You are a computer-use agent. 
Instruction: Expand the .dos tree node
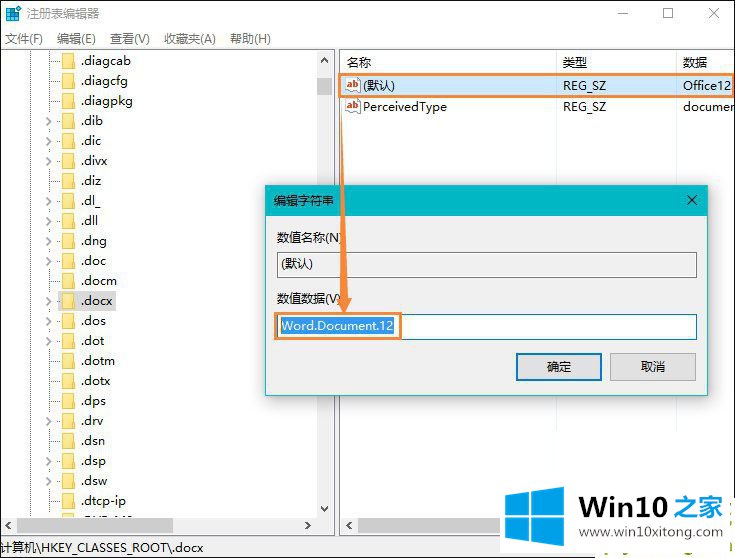[x=48, y=321]
